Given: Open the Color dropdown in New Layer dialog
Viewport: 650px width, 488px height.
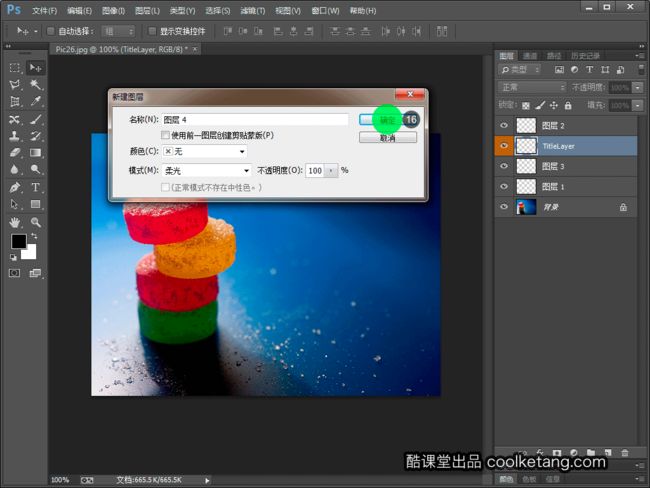Looking at the screenshot, I should coord(205,151).
